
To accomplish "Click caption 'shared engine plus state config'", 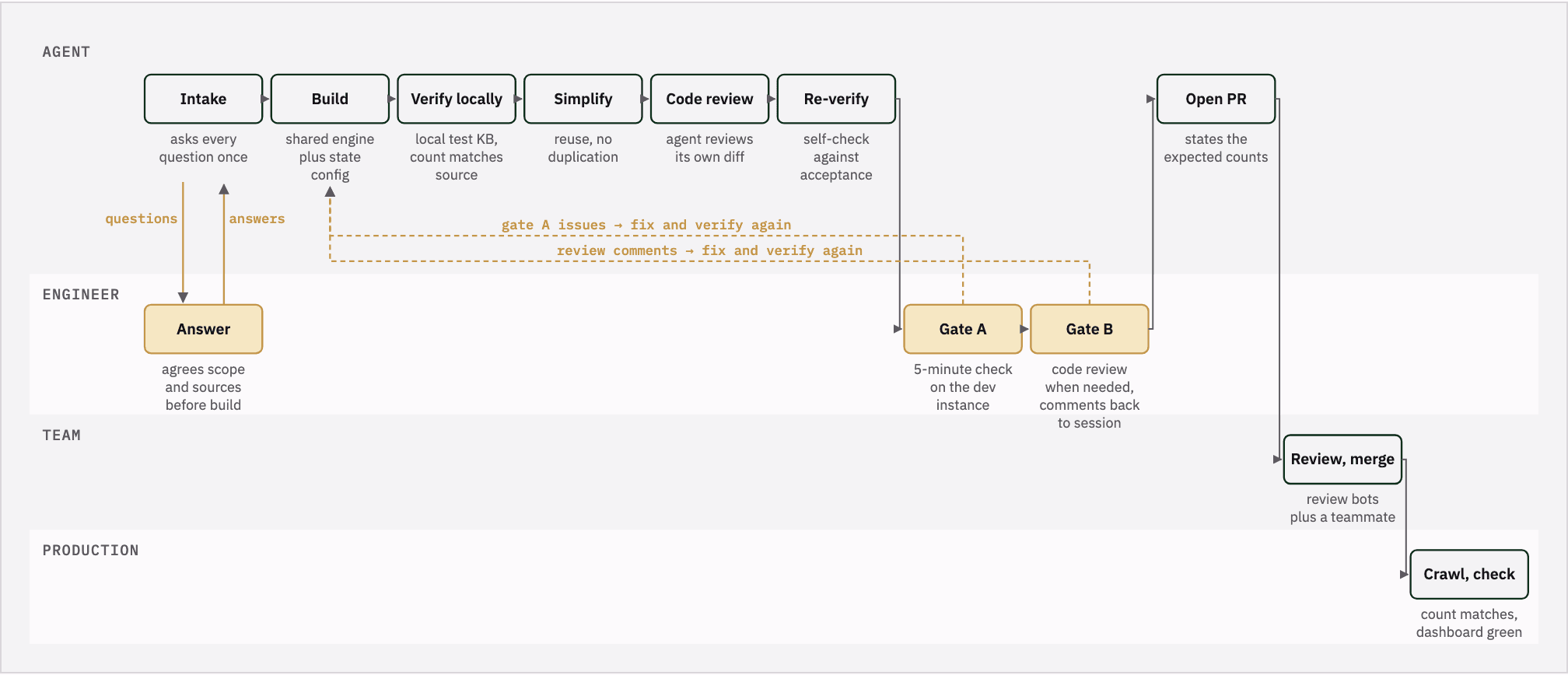I will point(330,157).
